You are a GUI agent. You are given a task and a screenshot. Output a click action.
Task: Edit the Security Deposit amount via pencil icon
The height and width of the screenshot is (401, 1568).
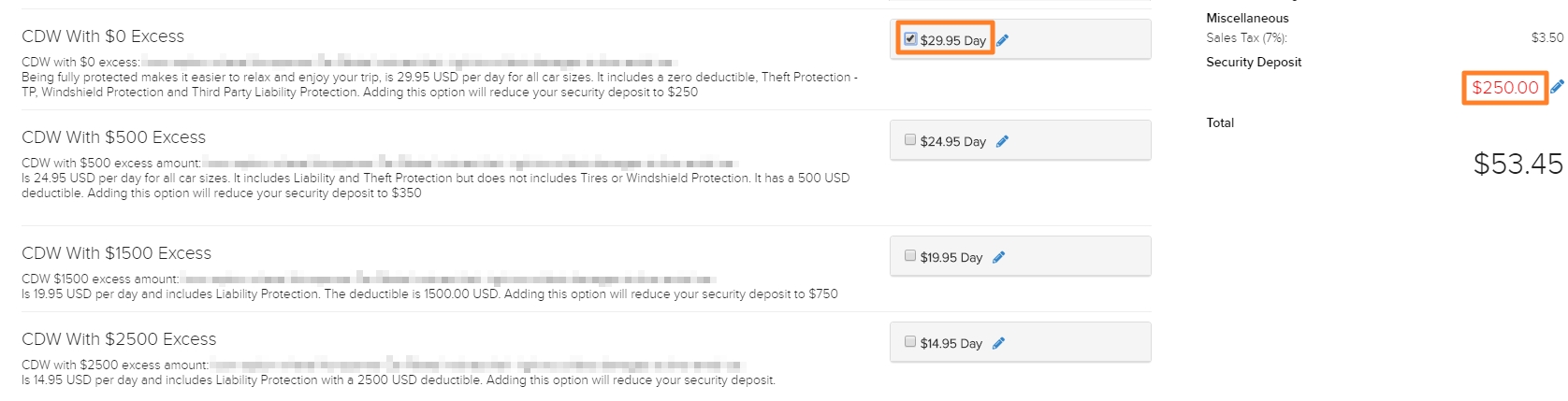[x=1557, y=87]
